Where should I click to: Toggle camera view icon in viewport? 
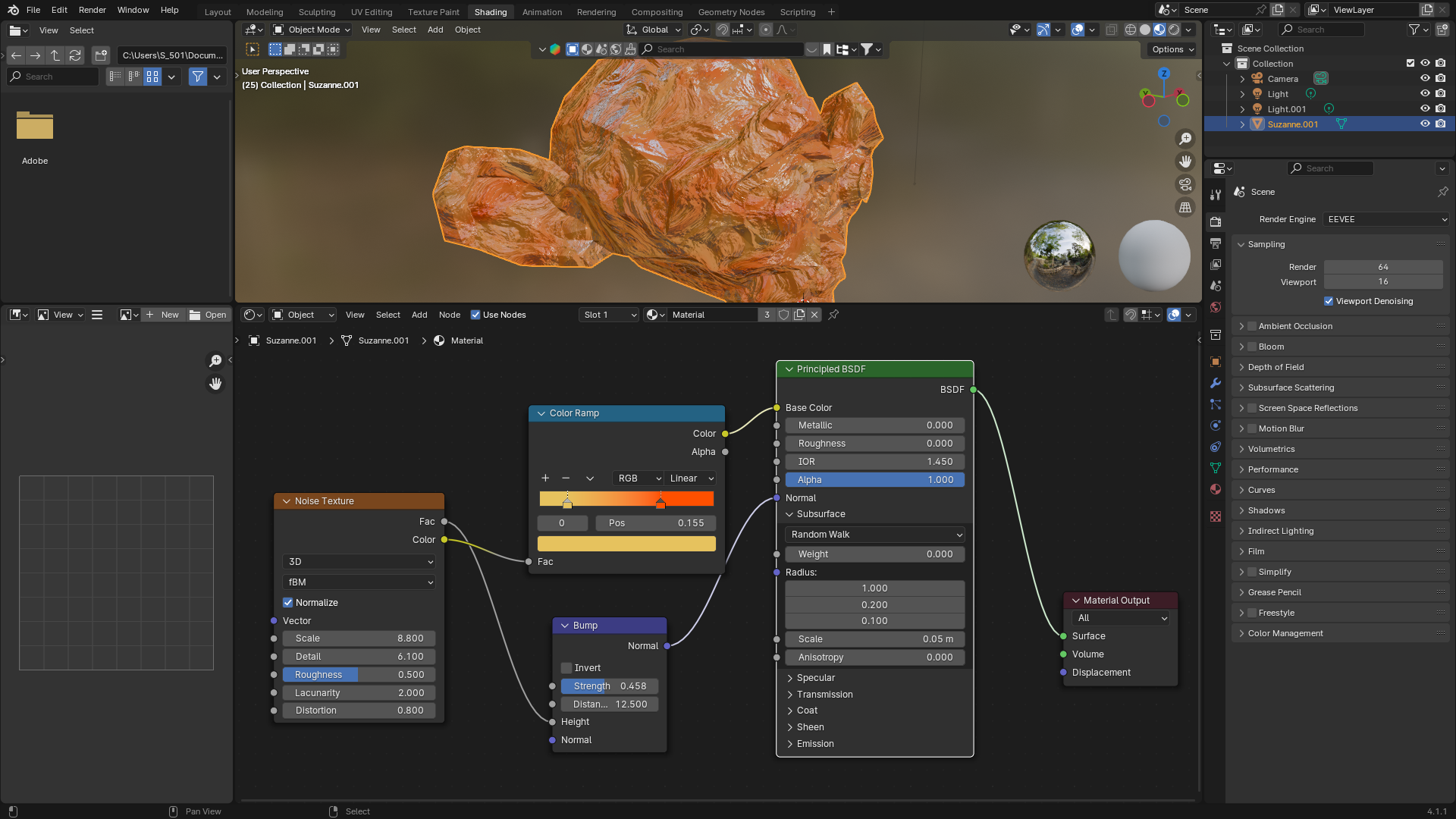click(x=1185, y=184)
